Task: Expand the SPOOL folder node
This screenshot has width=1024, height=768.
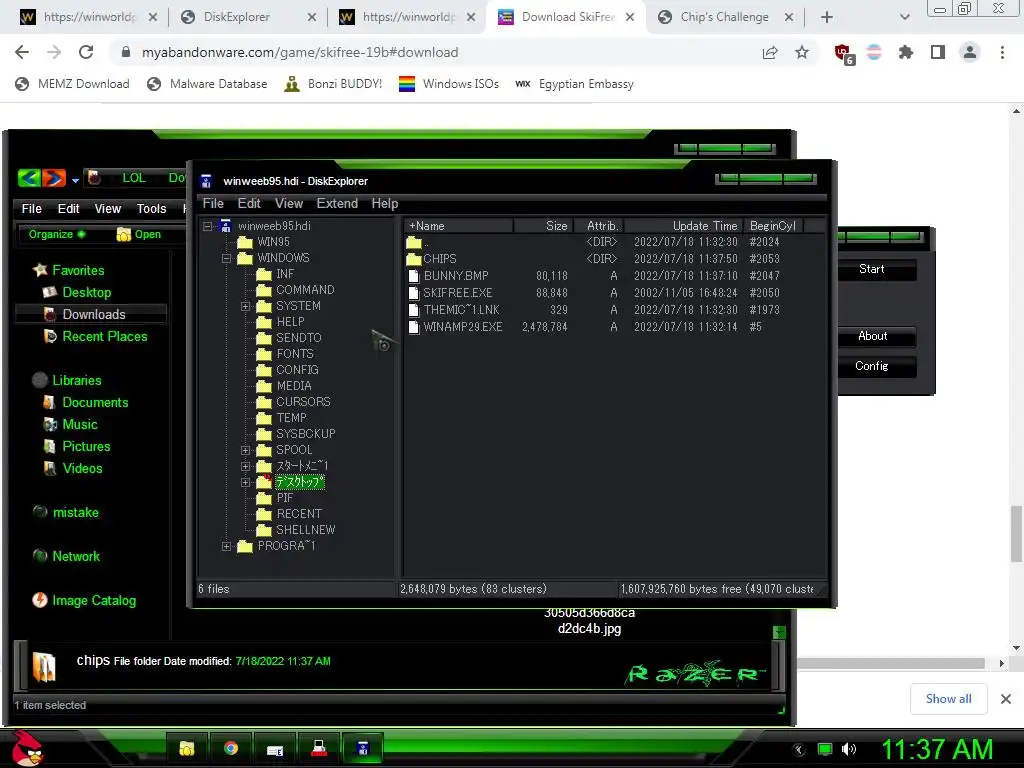Action: [x=246, y=450]
